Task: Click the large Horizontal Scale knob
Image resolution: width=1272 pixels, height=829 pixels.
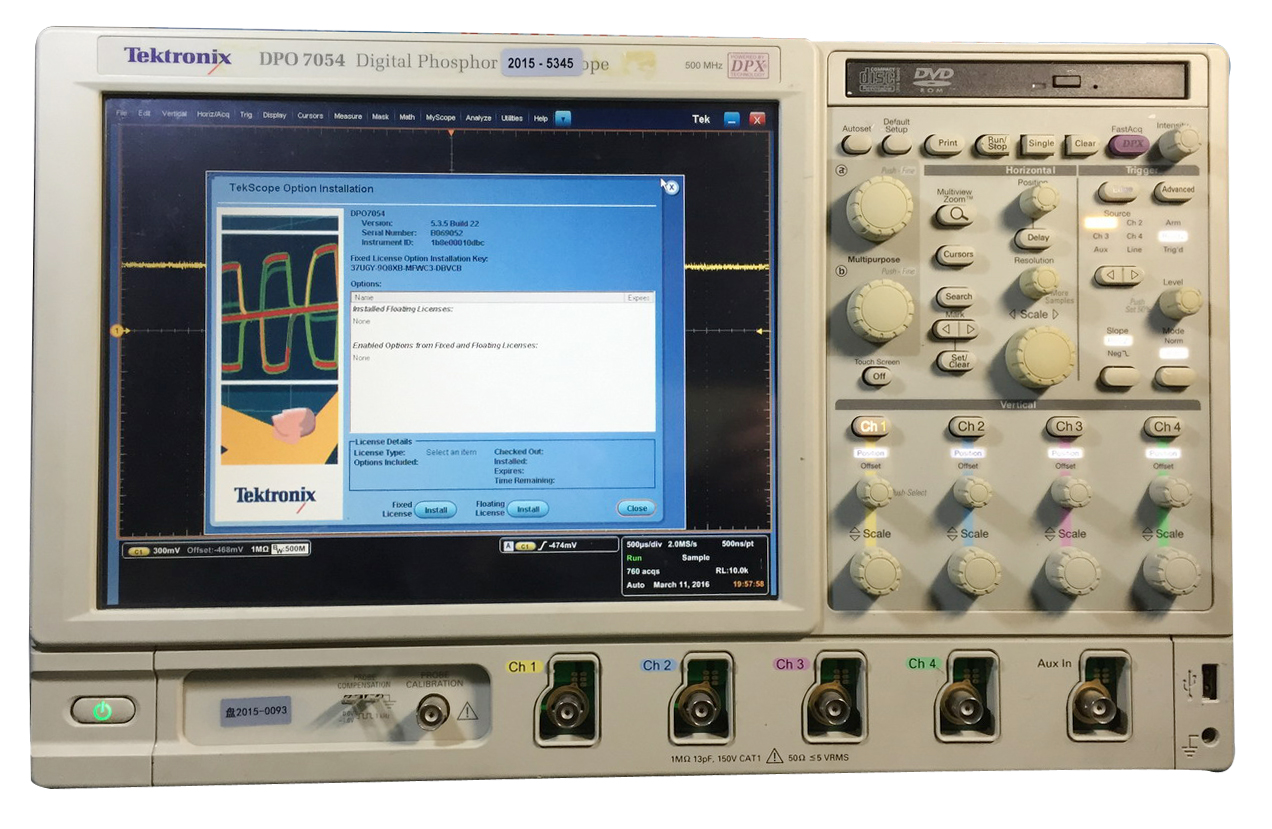Action: point(1040,357)
